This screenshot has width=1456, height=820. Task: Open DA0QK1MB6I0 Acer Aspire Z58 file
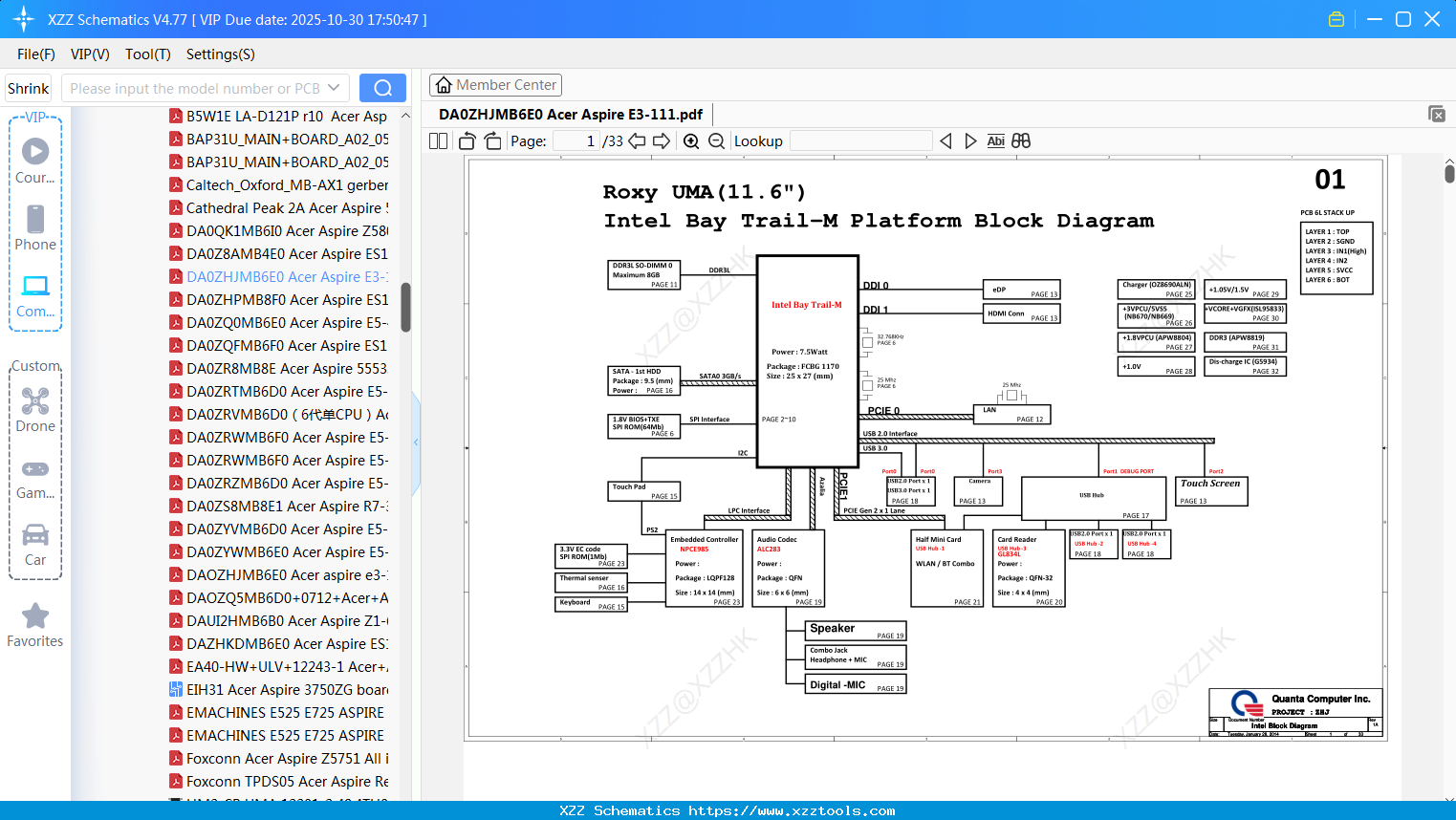click(x=287, y=231)
